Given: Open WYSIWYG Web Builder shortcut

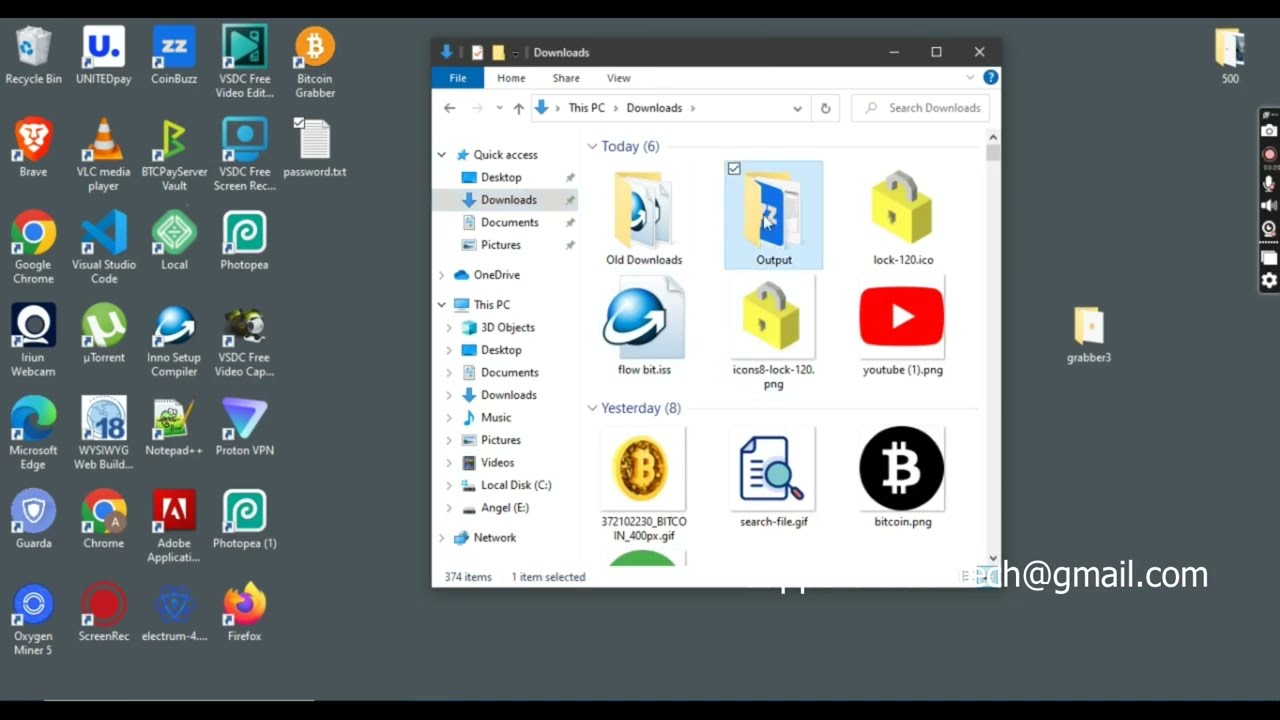Looking at the screenshot, I should (104, 433).
